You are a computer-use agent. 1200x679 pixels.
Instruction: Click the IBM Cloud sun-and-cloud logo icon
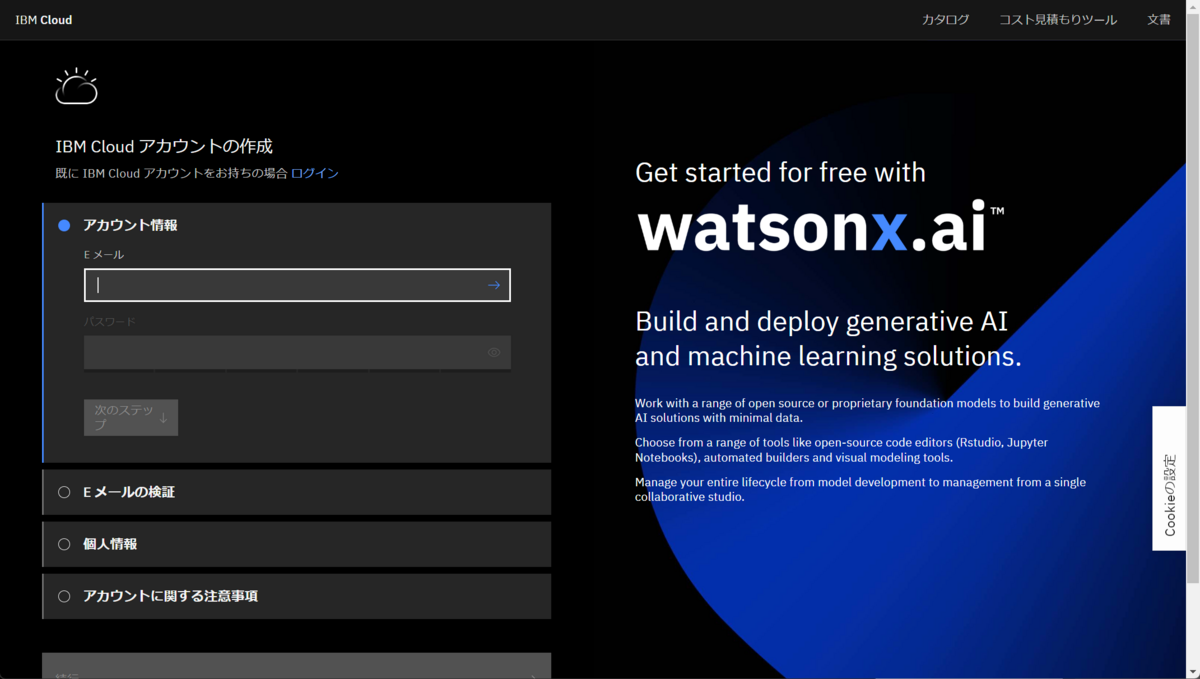coord(77,86)
